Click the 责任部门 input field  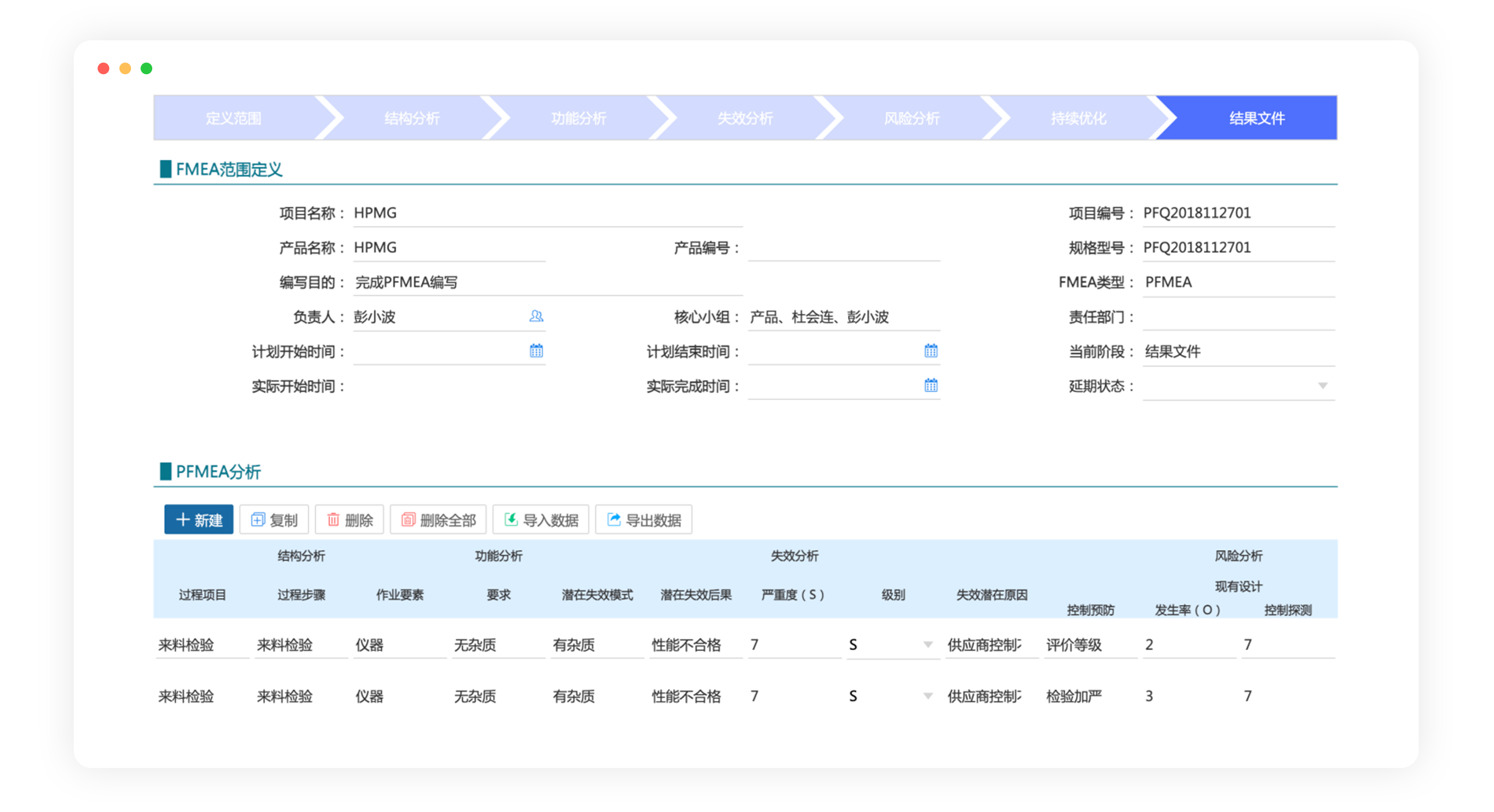tap(1235, 317)
